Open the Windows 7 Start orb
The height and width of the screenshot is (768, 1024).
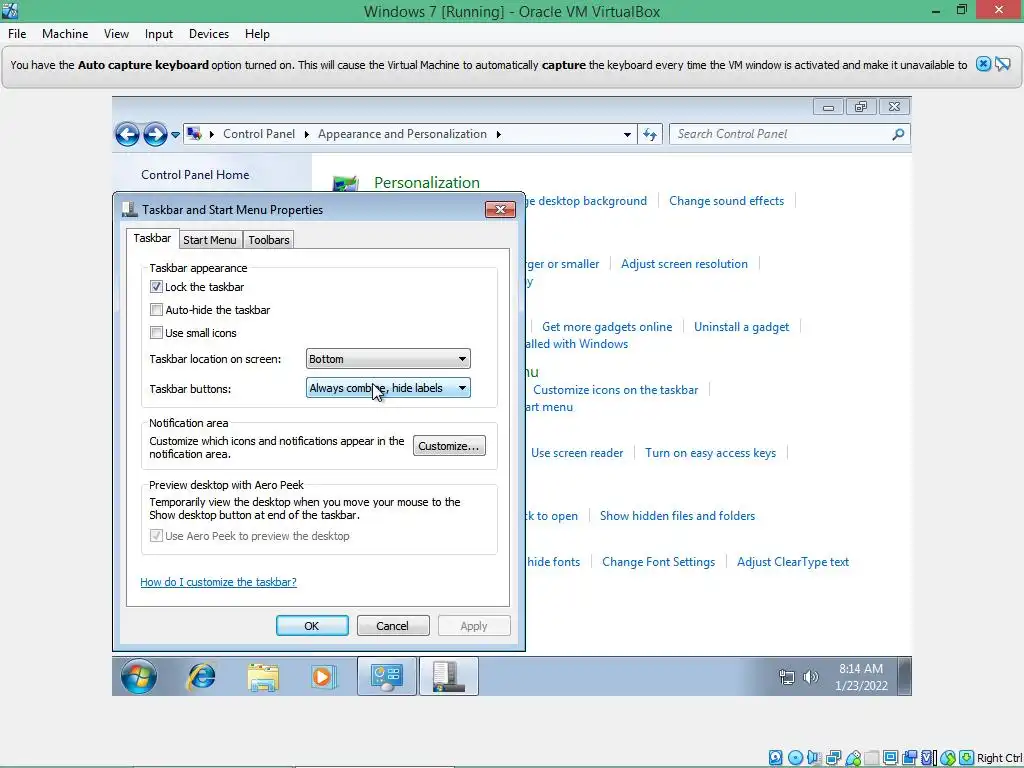click(x=138, y=676)
